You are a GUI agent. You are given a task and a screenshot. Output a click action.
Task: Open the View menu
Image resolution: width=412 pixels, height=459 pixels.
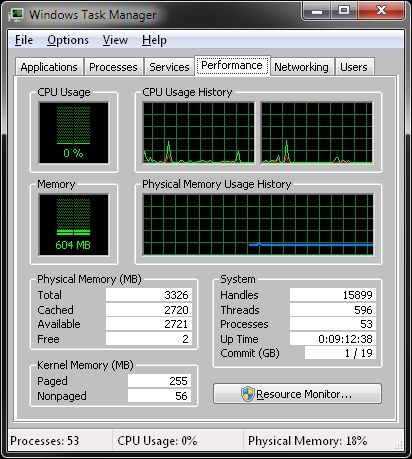point(115,40)
